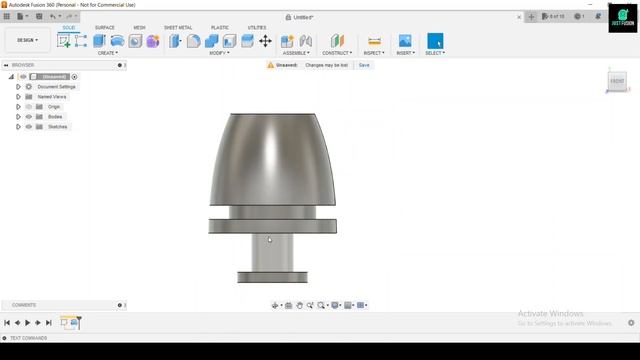Click the Front face of ViewCube
This screenshot has height=360, width=640.
tap(617, 81)
